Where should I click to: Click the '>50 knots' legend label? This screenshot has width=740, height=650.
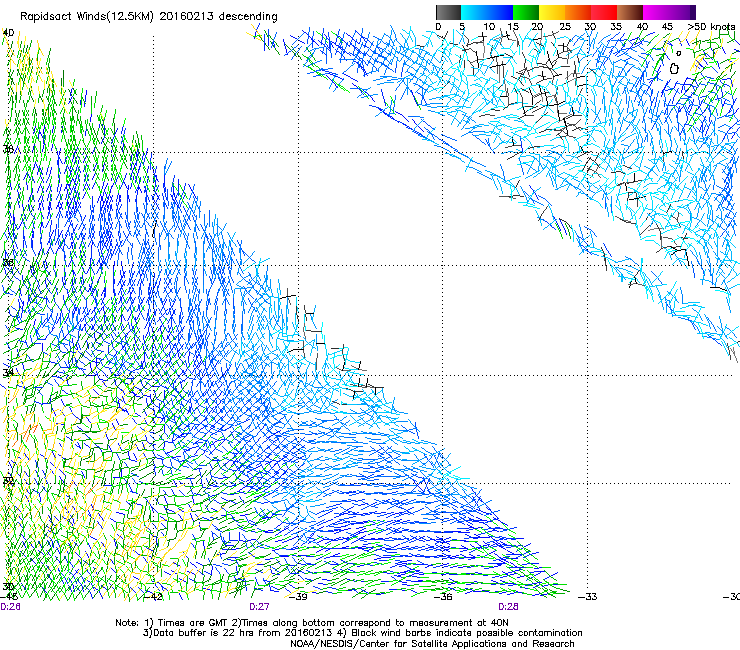pyautogui.click(x=711, y=27)
